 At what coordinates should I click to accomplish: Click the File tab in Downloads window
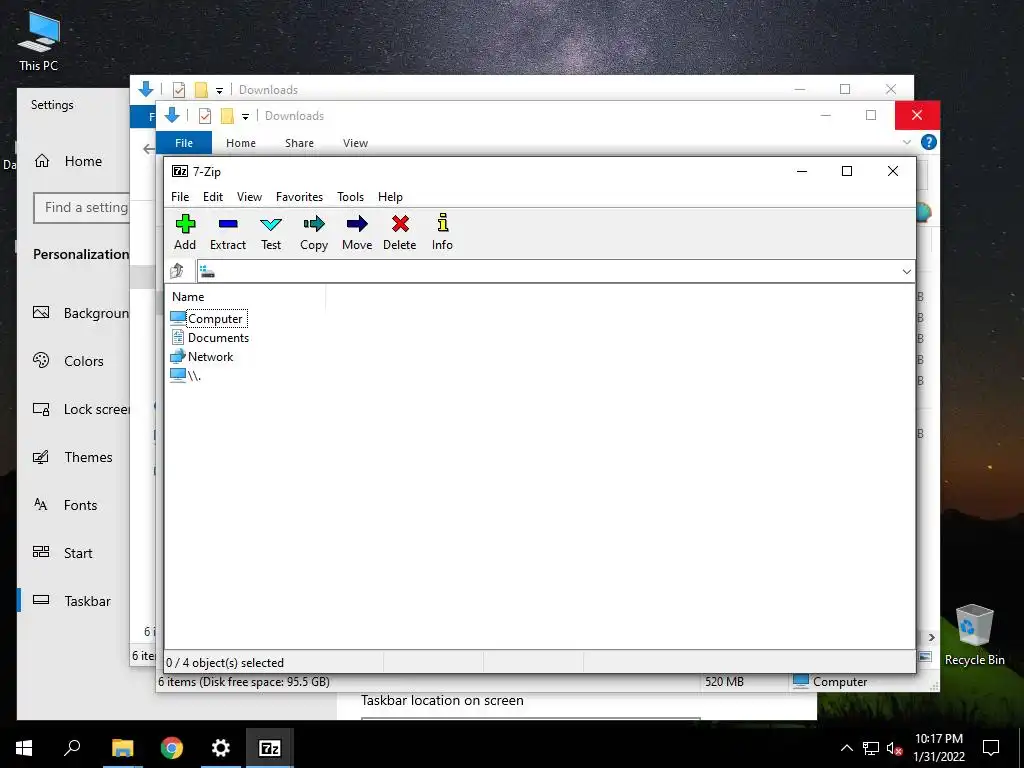[x=184, y=143]
